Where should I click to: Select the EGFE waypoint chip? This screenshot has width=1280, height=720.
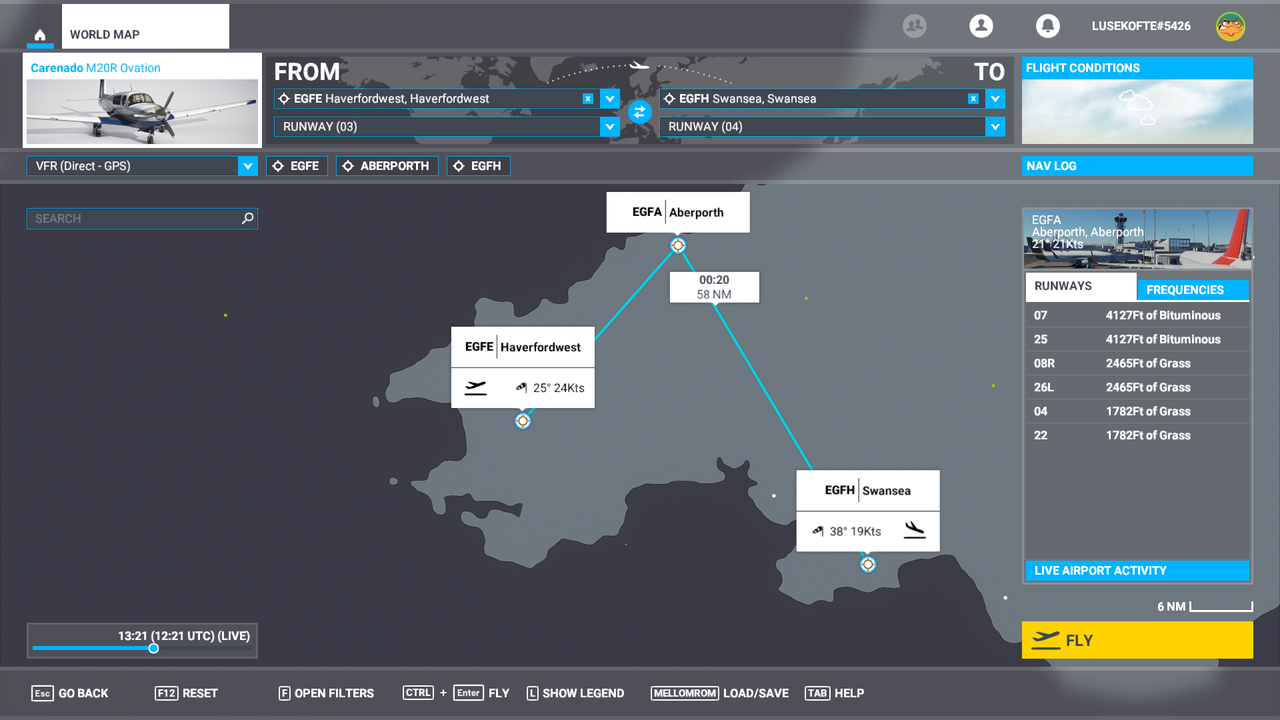click(x=297, y=166)
